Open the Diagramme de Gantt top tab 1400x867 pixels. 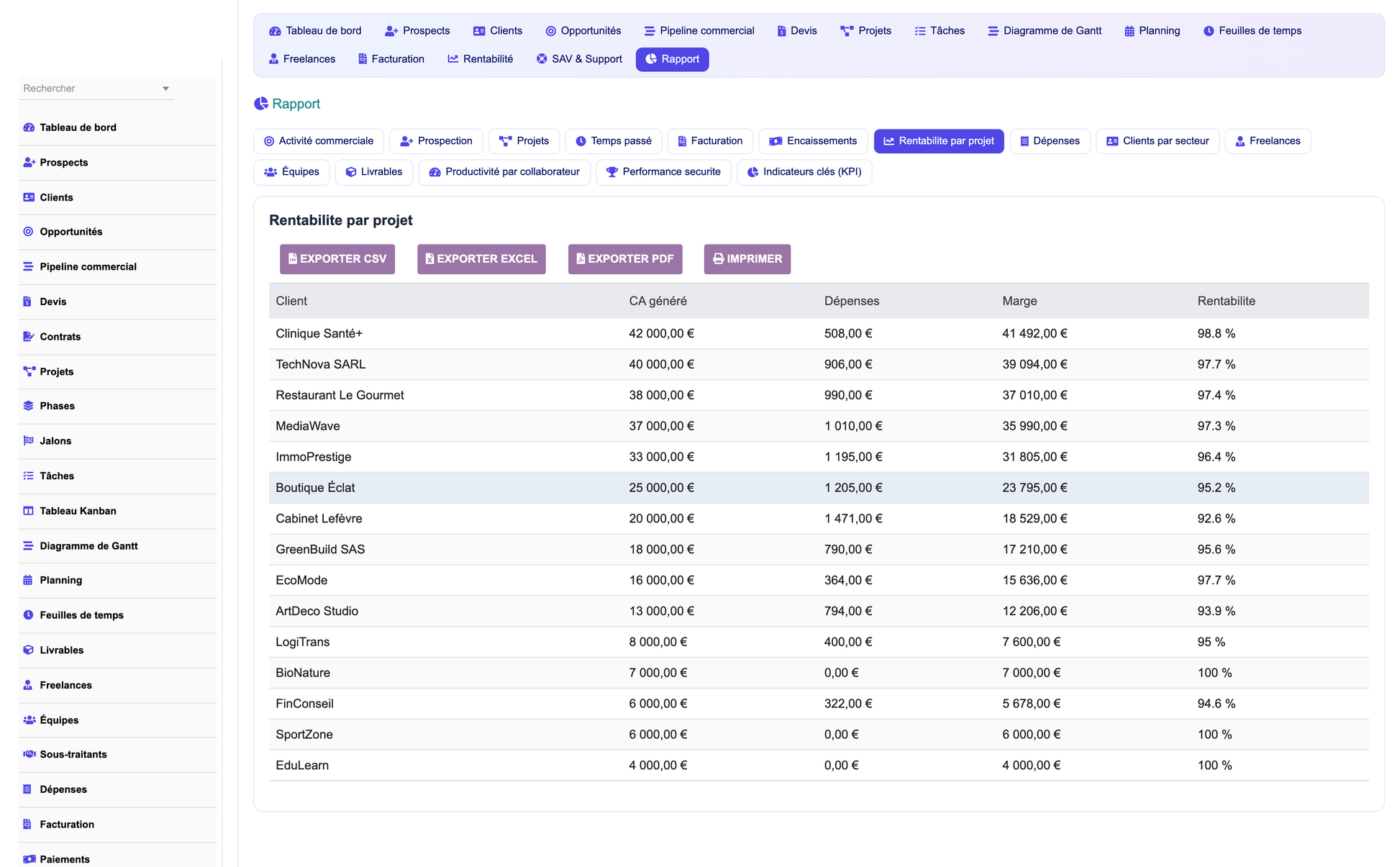1045,31
